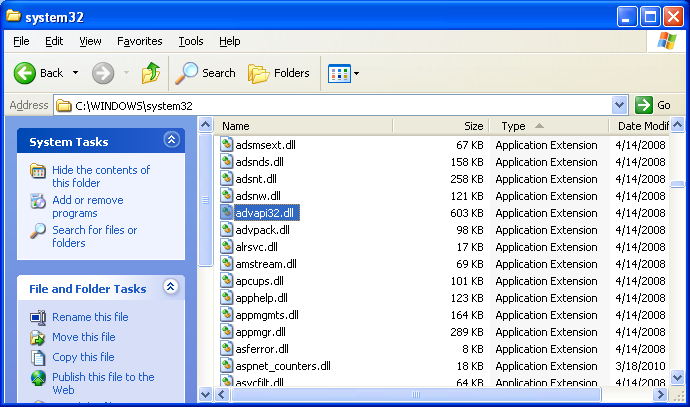
Task: Select the apcups.dll file icon
Action: click(x=227, y=281)
